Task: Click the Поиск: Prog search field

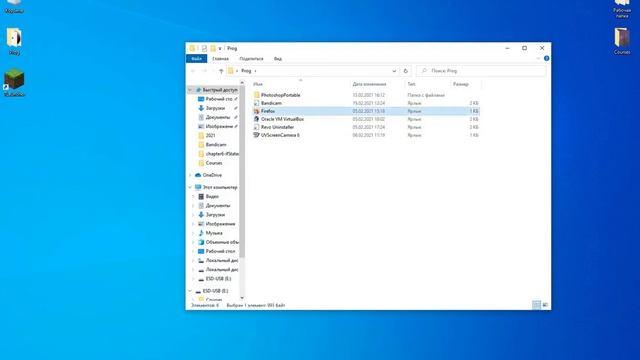Action: tap(481, 71)
